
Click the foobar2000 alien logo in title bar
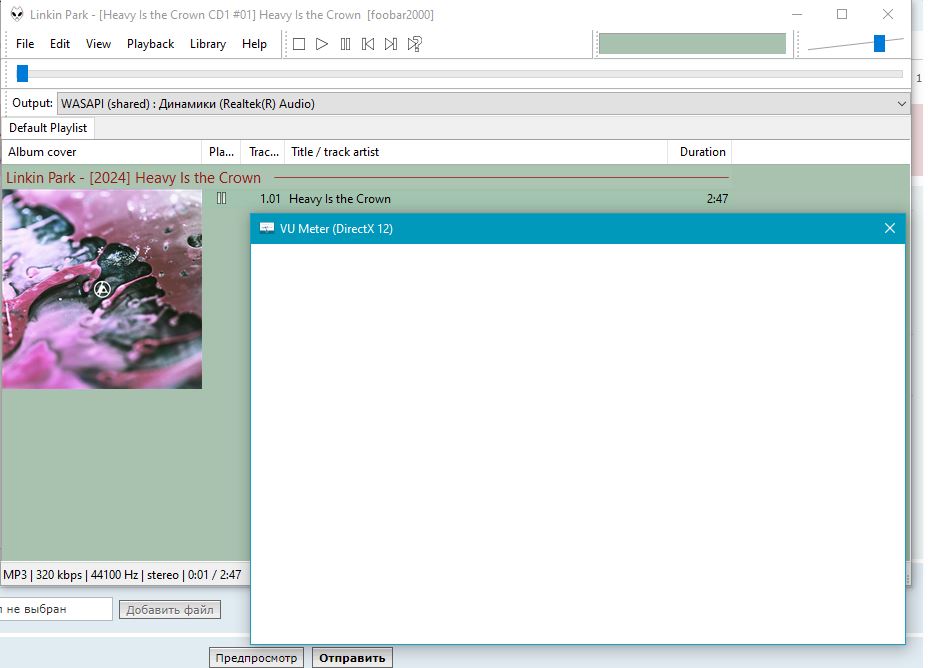tap(17, 14)
